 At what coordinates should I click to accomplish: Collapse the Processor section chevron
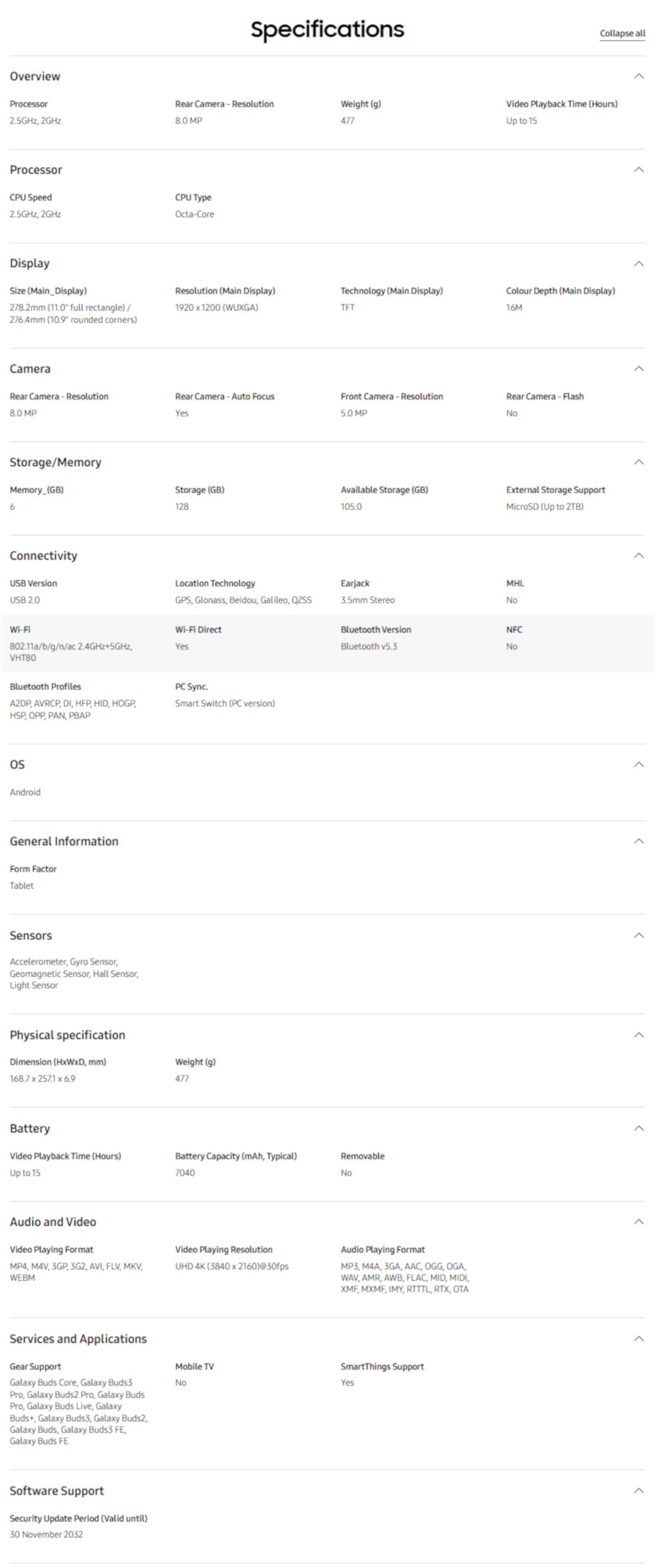coord(639,170)
